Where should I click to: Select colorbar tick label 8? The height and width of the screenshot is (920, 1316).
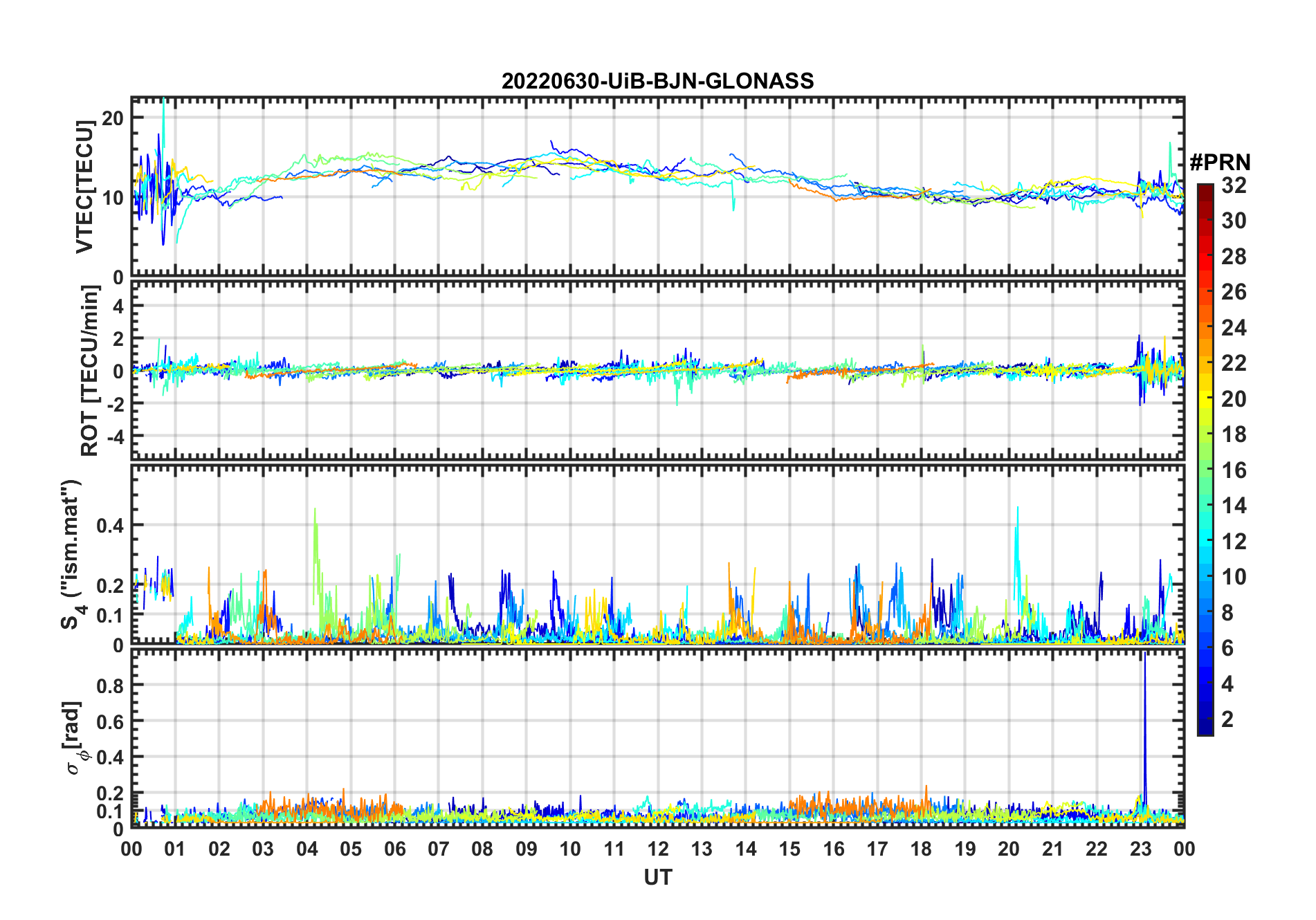point(1227,612)
